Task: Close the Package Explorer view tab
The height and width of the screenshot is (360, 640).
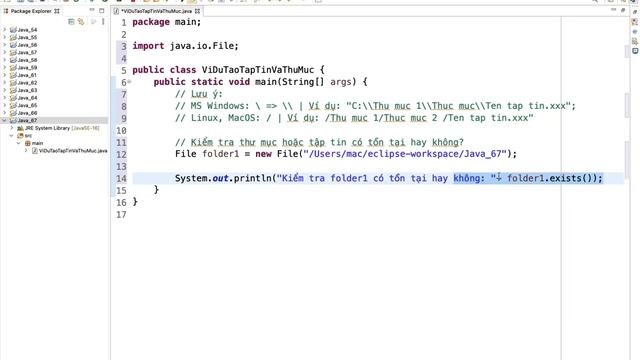Action: coord(57,11)
